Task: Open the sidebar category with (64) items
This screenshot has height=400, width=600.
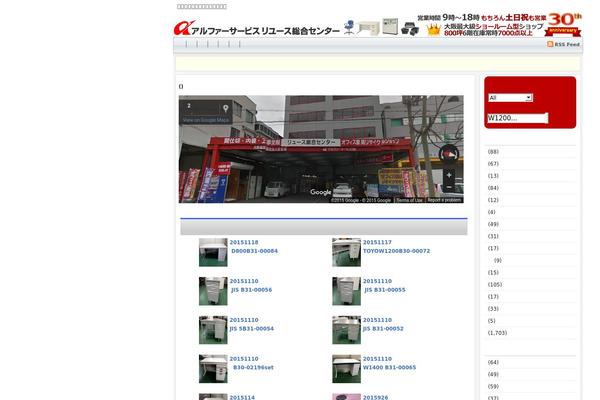Action: pyautogui.click(x=493, y=362)
